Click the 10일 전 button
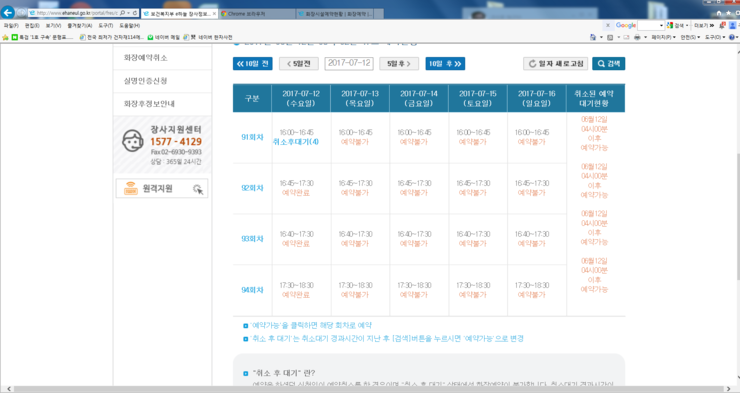740x393 pixels. click(x=252, y=64)
